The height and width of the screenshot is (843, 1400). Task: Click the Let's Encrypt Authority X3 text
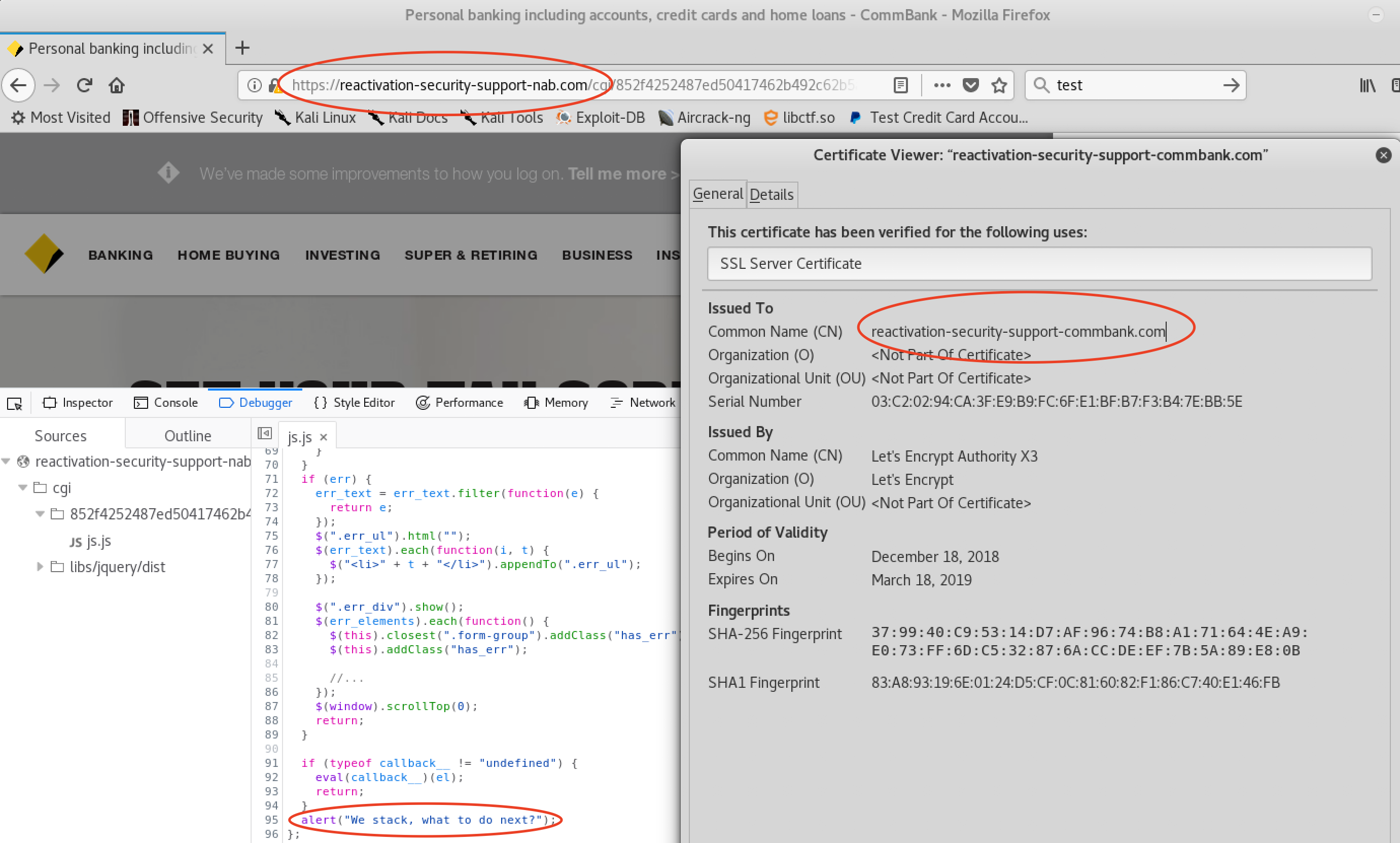(x=954, y=456)
